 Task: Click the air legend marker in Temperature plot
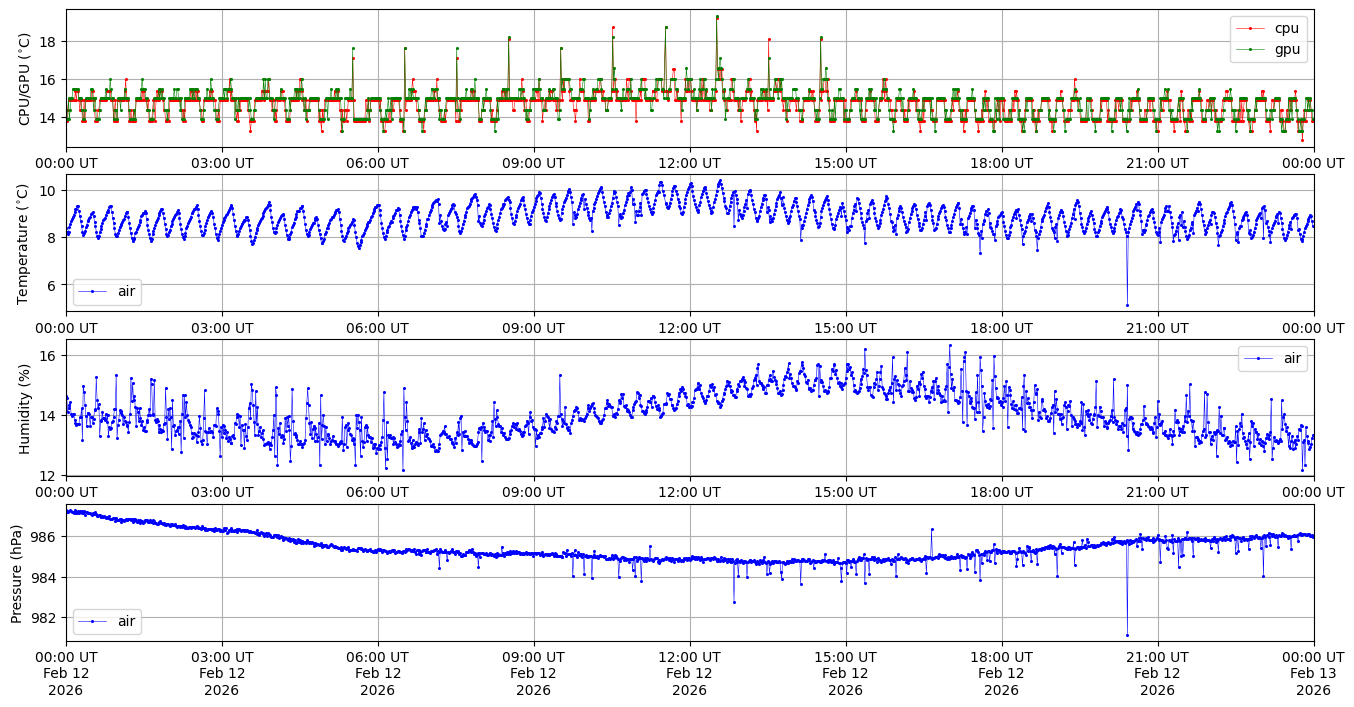coord(92,292)
